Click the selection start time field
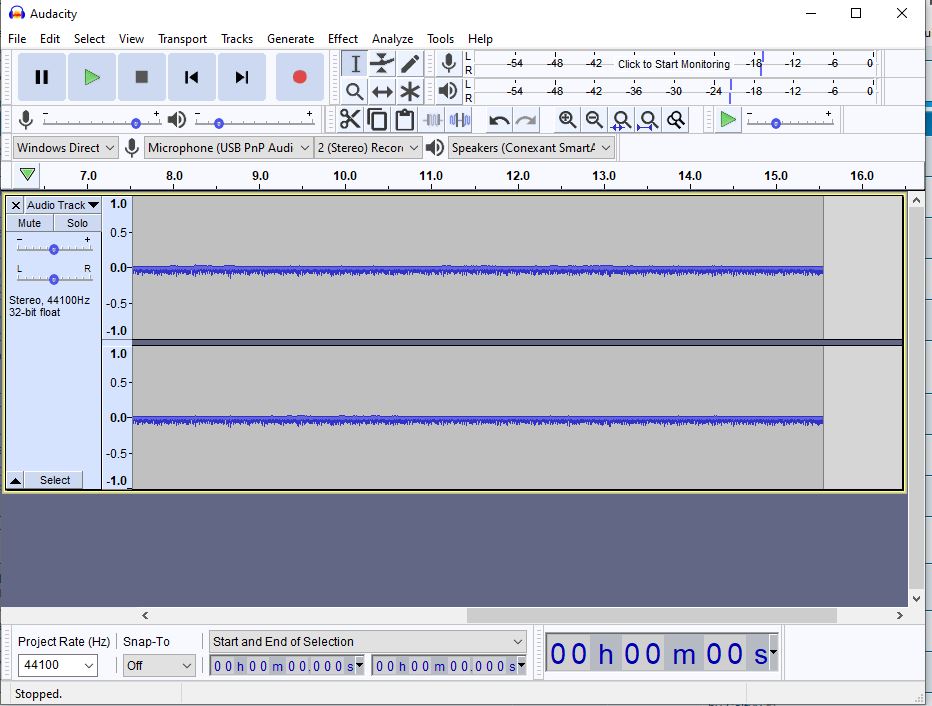The height and width of the screenshot is (706, 932). point(286,666)
